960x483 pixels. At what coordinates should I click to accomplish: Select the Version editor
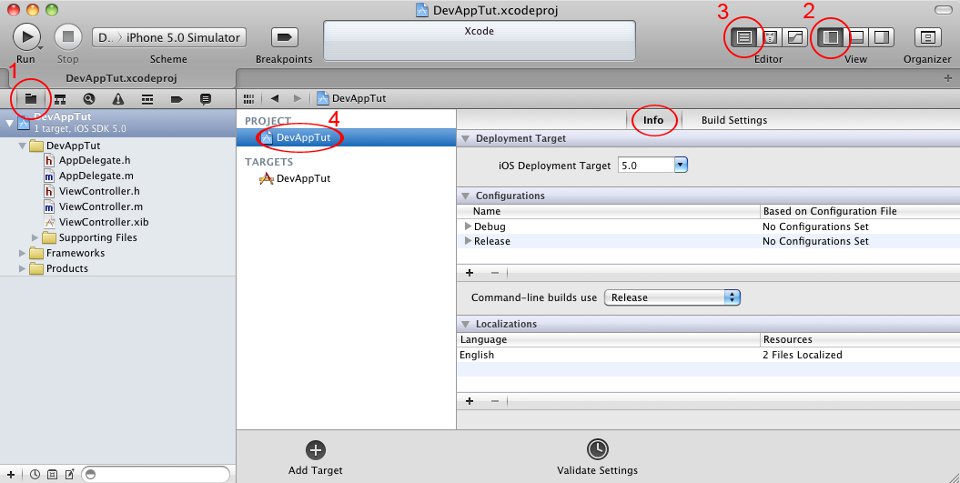[x=795, y=37]
